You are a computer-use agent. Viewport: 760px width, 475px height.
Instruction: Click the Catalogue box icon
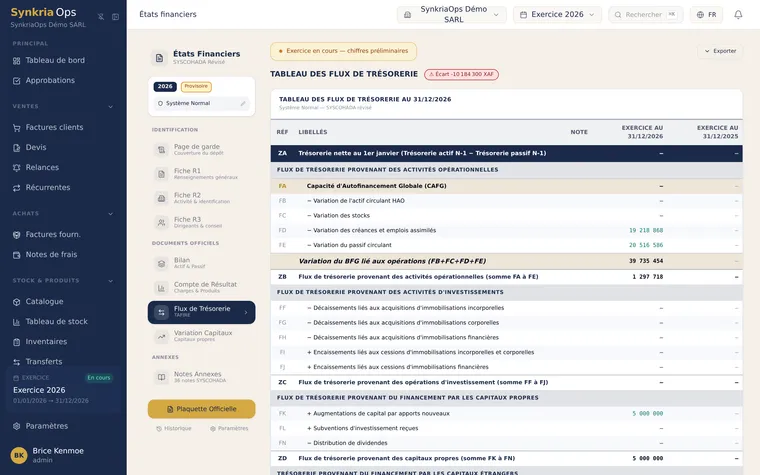tap(16, 301)
